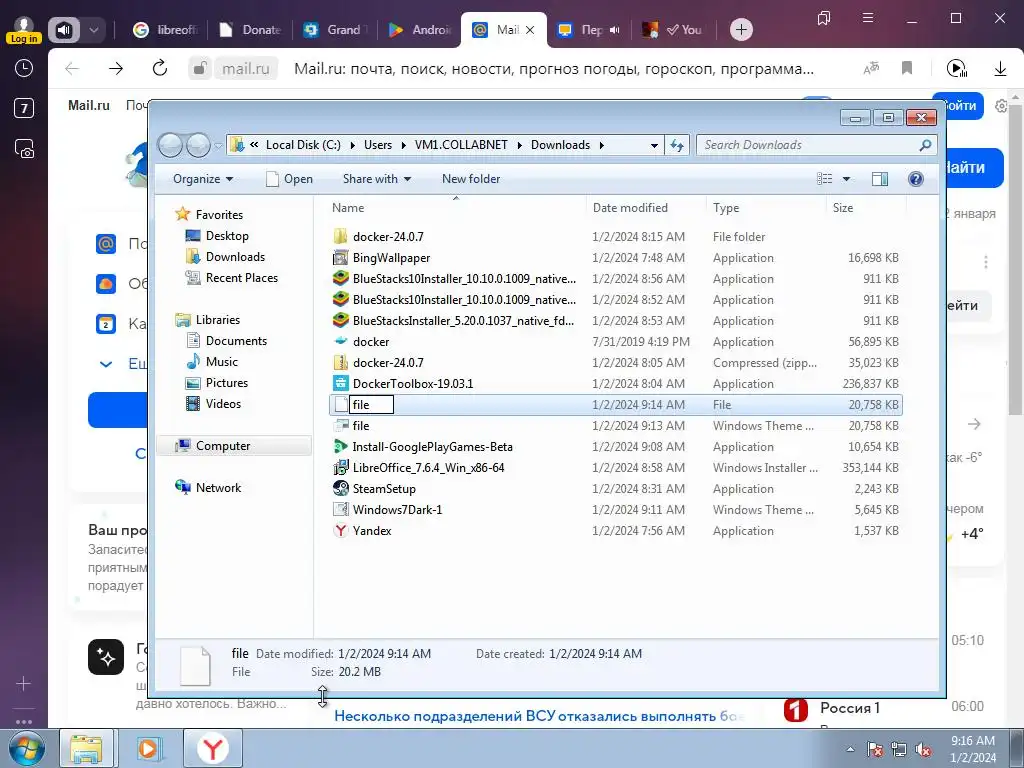Click the taskbar clock showing 9:16 AM

pos(973,749)
